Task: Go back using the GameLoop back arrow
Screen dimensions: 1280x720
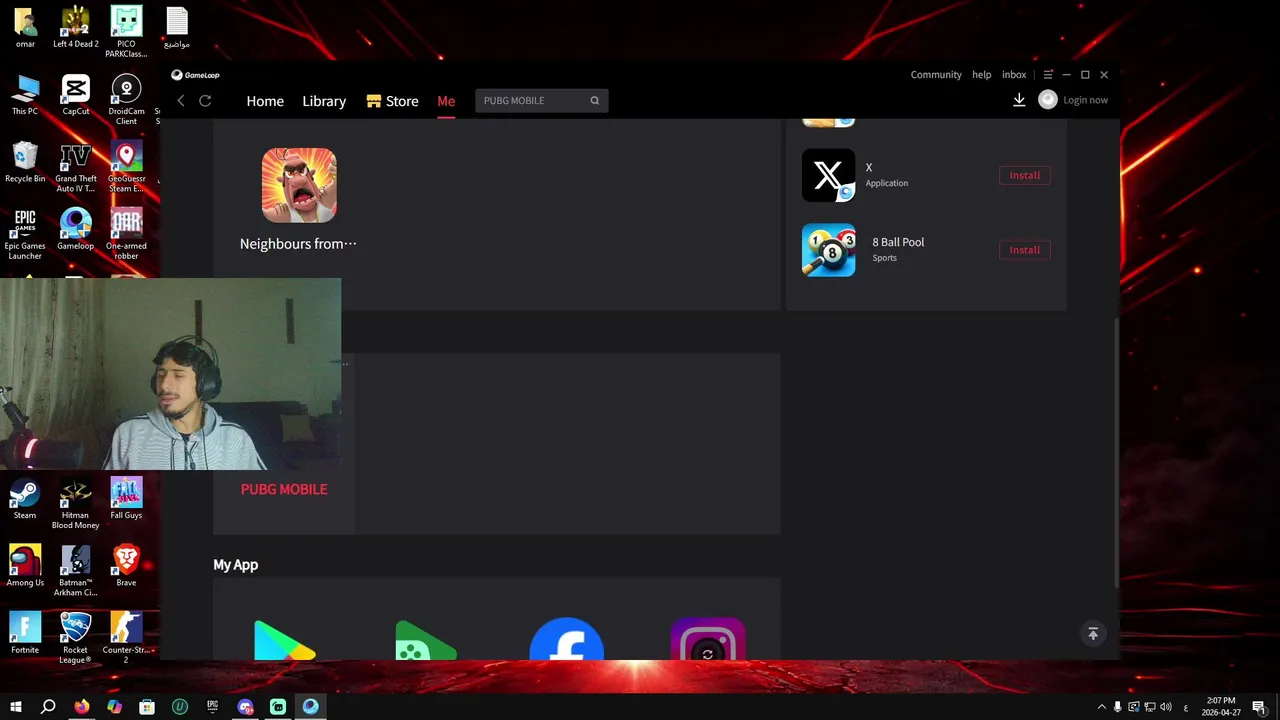Action: 181,101
